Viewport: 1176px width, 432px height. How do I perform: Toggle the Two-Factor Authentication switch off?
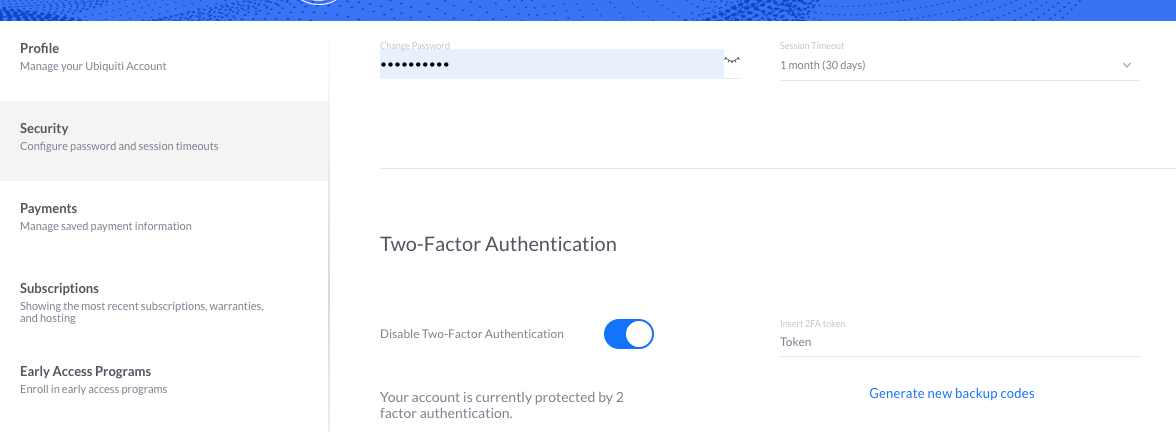click(628, 334)
